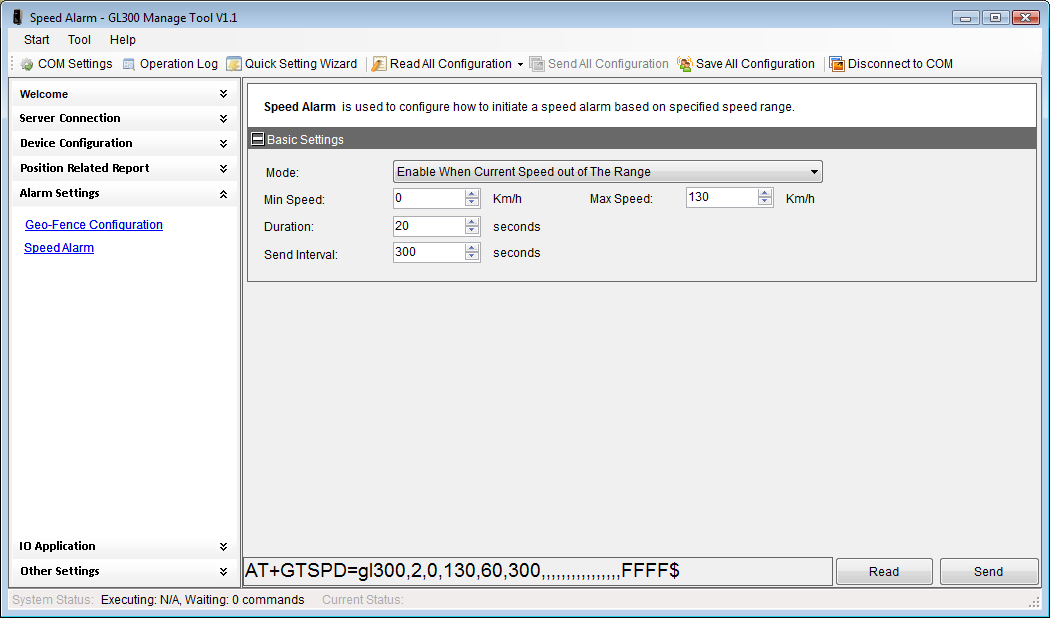Click Disconnect to COM icon
The image size is (1050, 618).
[x=837, y=64]
